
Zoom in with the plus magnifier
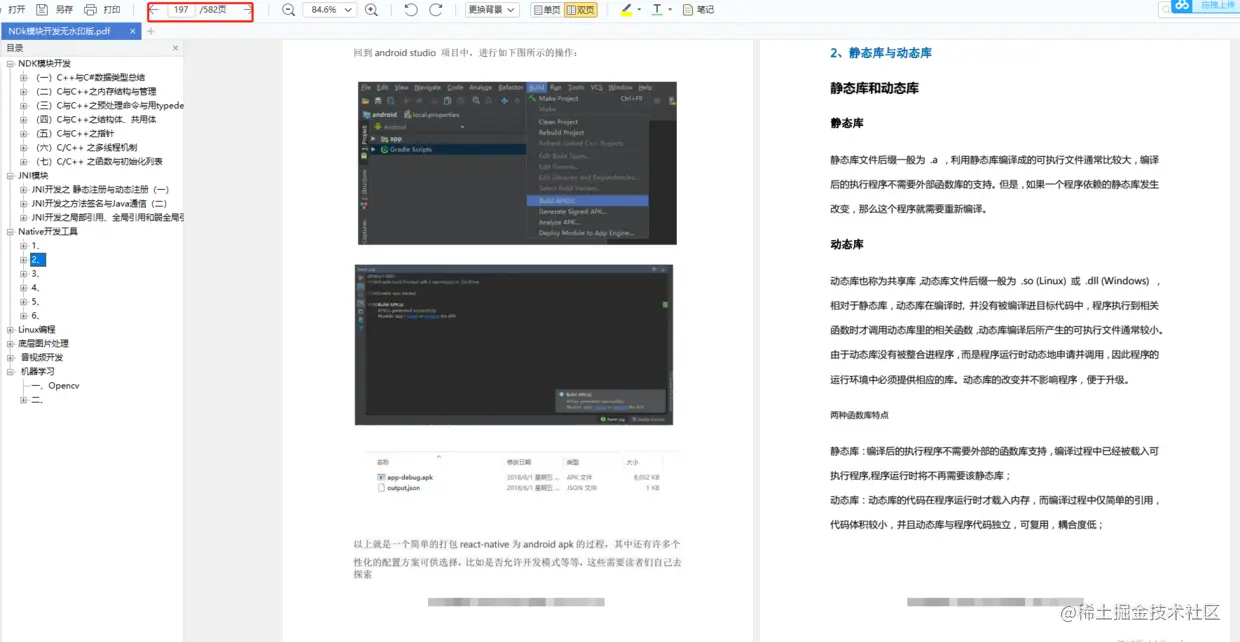[372, 9]
